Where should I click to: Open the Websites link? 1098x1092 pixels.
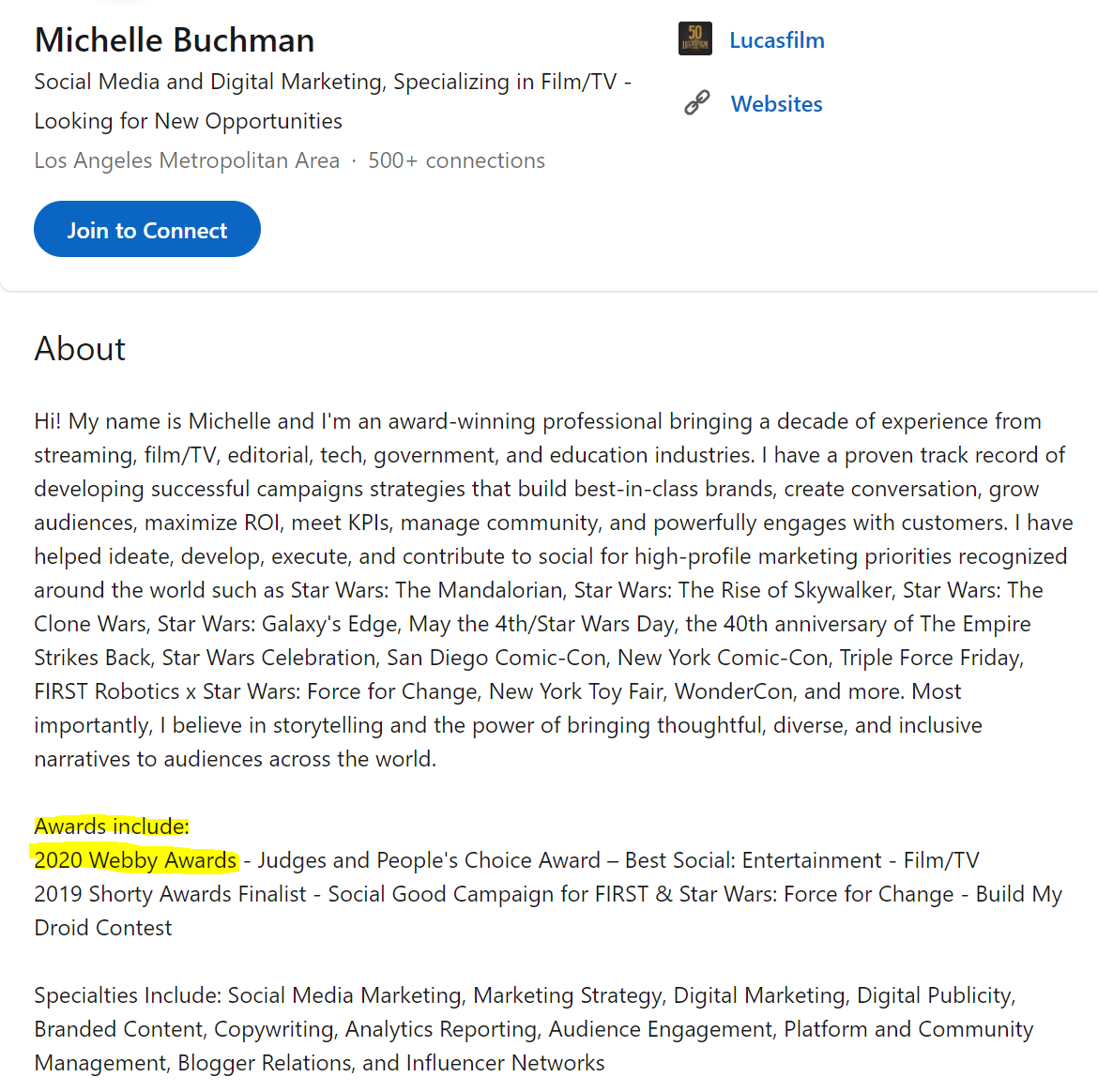(776, 103)
